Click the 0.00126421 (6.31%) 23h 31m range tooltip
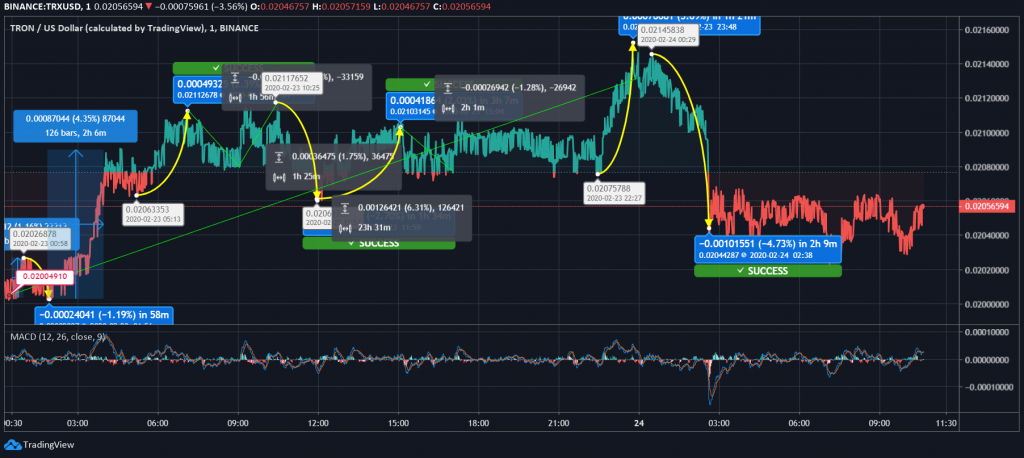The width and height of the screenshot is (1024, 458). point(402,218)
